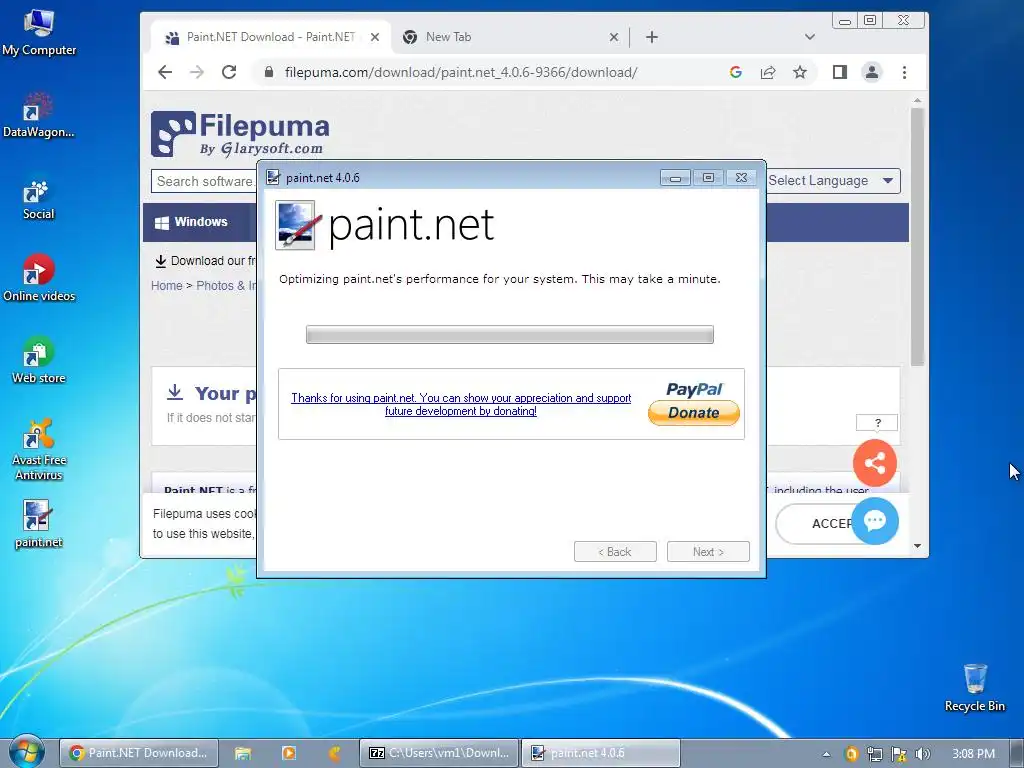Screen dimensions: 1024x768
Task: Open the Social desktop shortcut
Action: coord(39,200)
